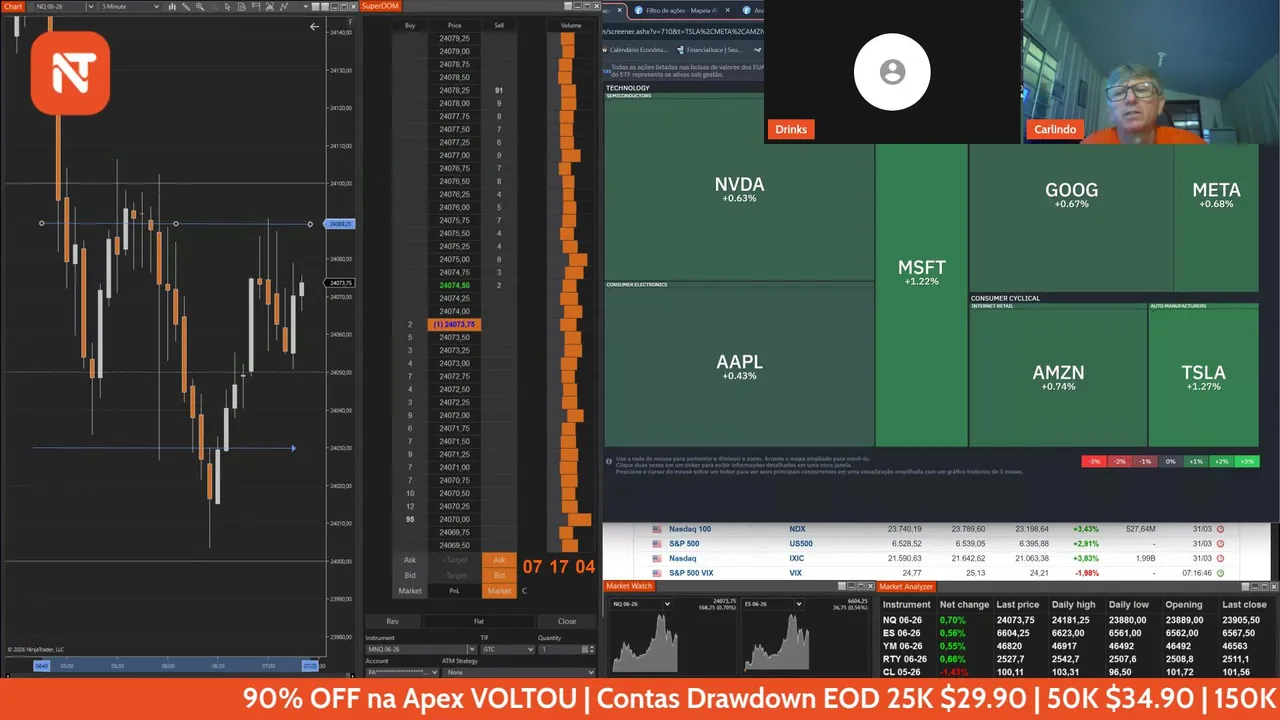Image resolution: width=1280 pixels, height=720 pixels.
Task: Open the Account dropdown in SuperDOM
Action: coord(401,672)
